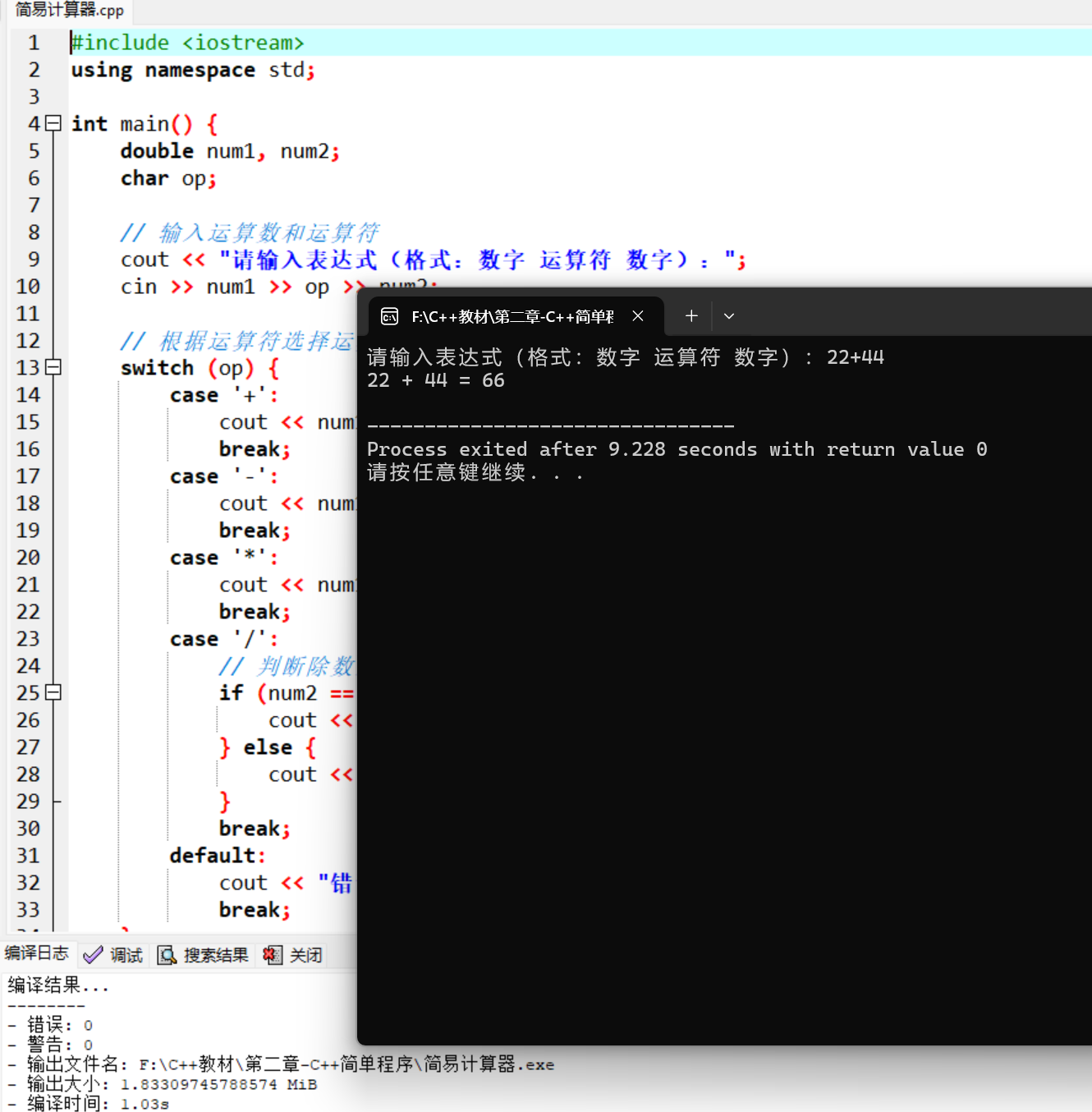Viewport: 1092px width, 1112px height.
Task: Click the red X icon beside 关闭
Action: pos(272,955)
